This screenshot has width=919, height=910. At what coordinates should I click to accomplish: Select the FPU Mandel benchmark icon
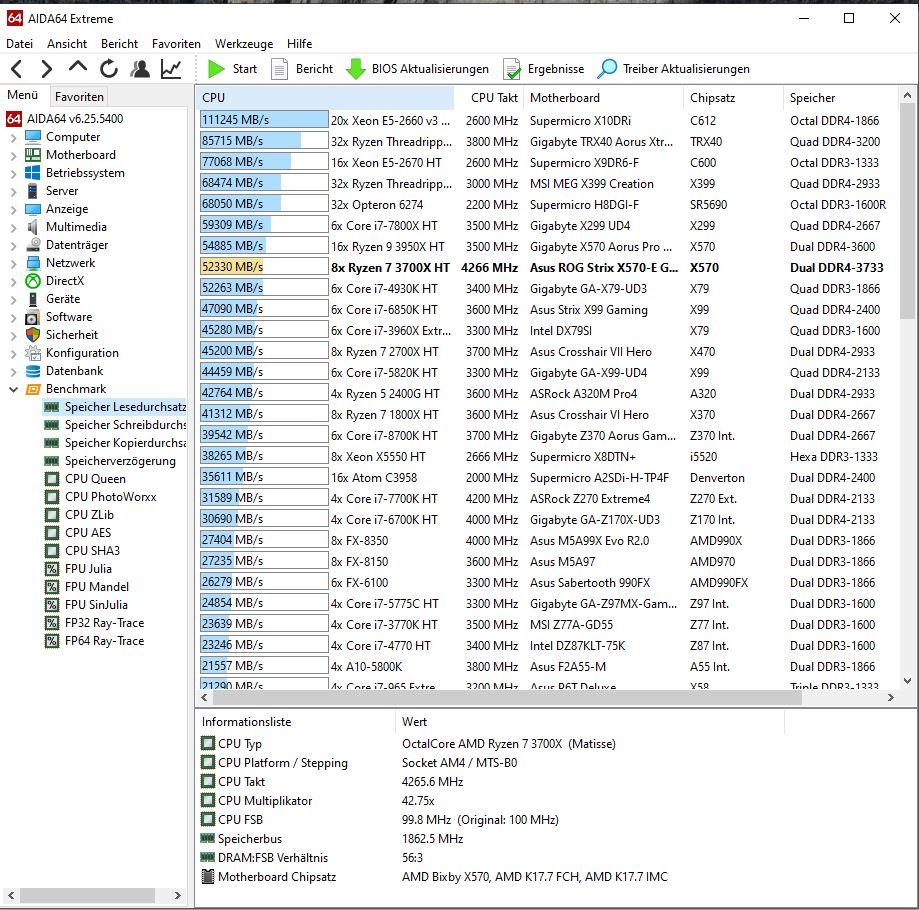coord(52,587)
